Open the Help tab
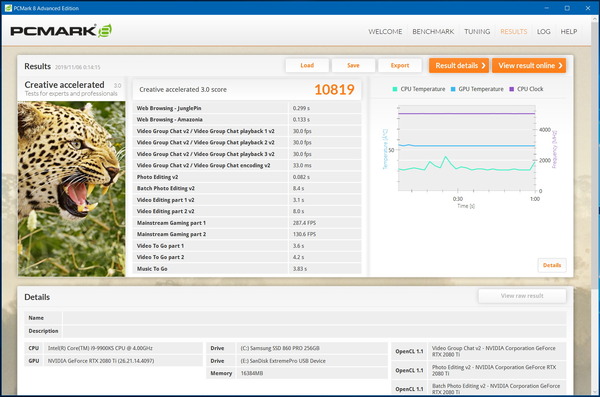The height and width of the screenshot is (397, 600). click(569, 32)
